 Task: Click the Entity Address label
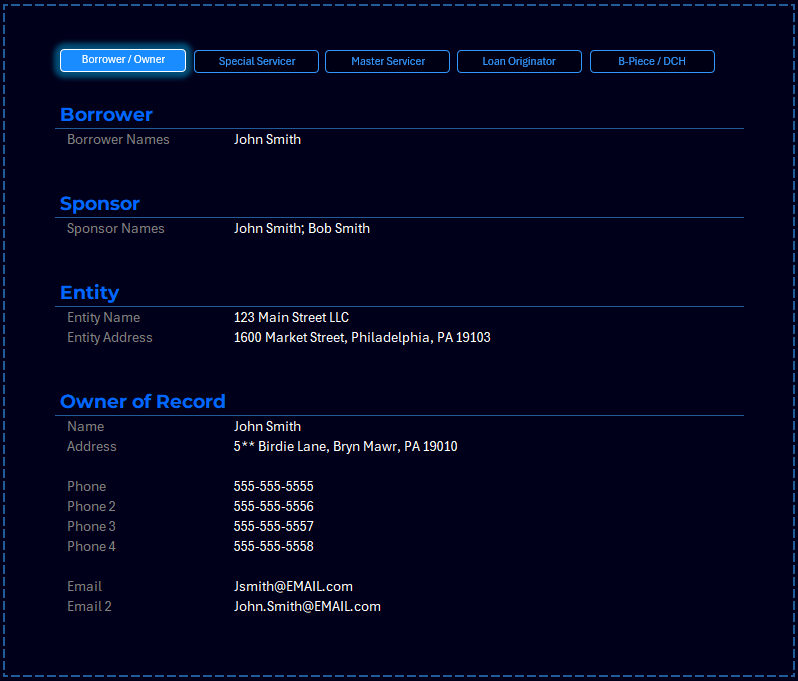[109, 337]
